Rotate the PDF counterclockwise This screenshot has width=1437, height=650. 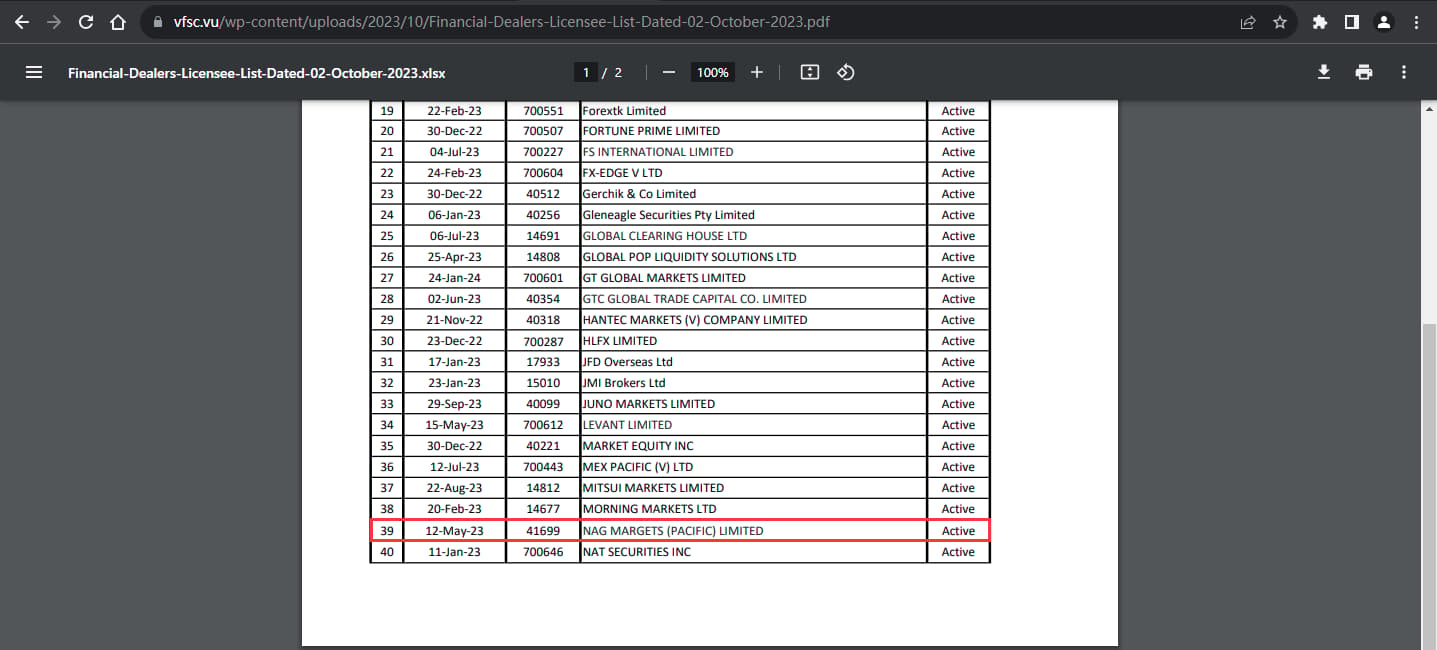tap(846, 73)
